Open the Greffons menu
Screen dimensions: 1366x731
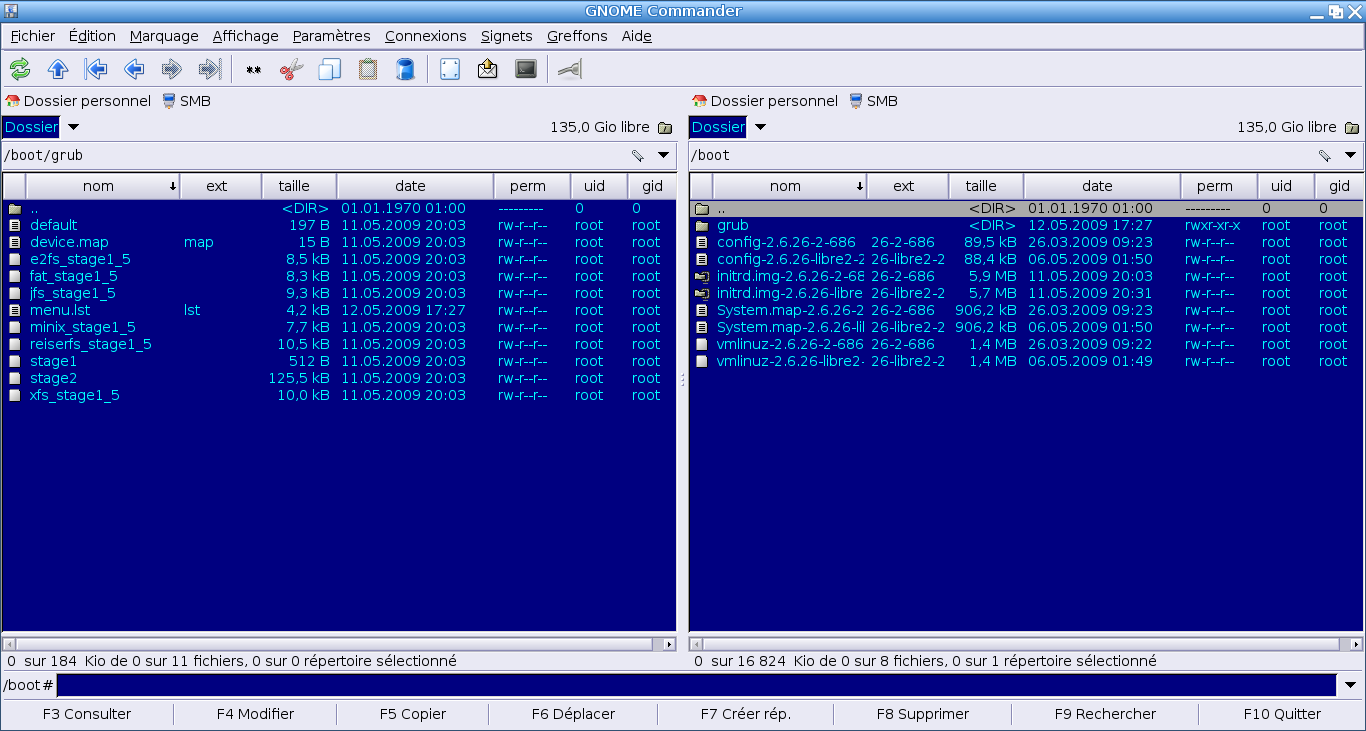tap(577, 36)
